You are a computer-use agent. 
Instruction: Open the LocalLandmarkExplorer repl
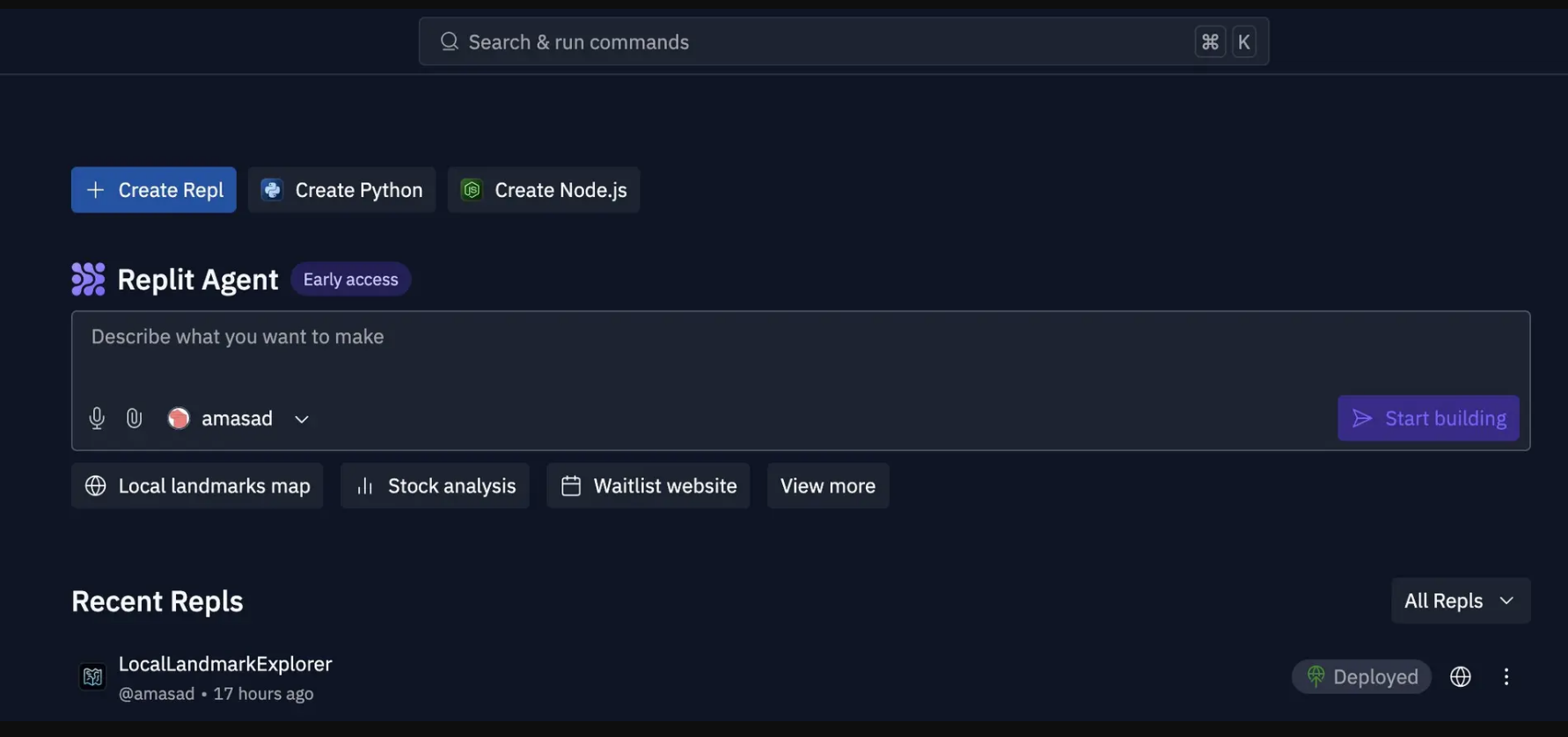(x=225, y=664)
